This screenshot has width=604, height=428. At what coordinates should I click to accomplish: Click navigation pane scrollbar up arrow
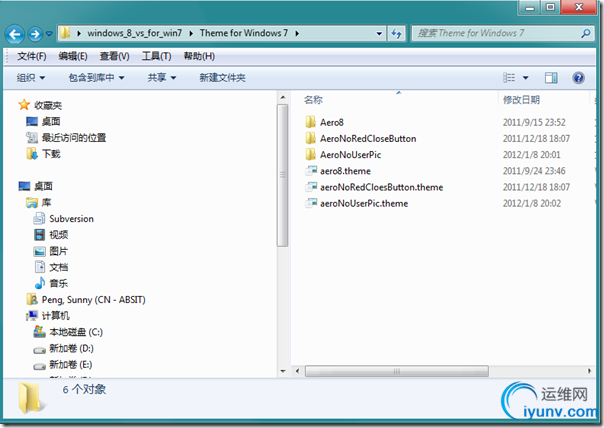click(283, 97)
